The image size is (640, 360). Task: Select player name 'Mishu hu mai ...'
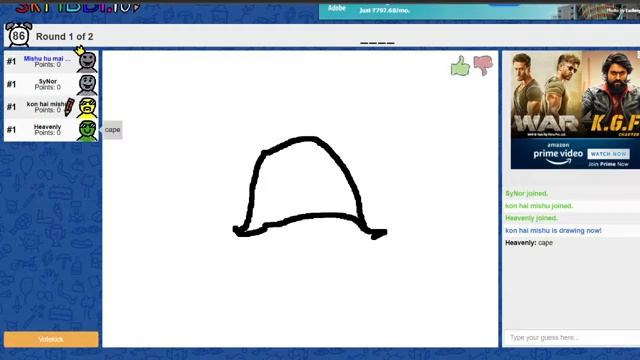[x=47, y=58]
